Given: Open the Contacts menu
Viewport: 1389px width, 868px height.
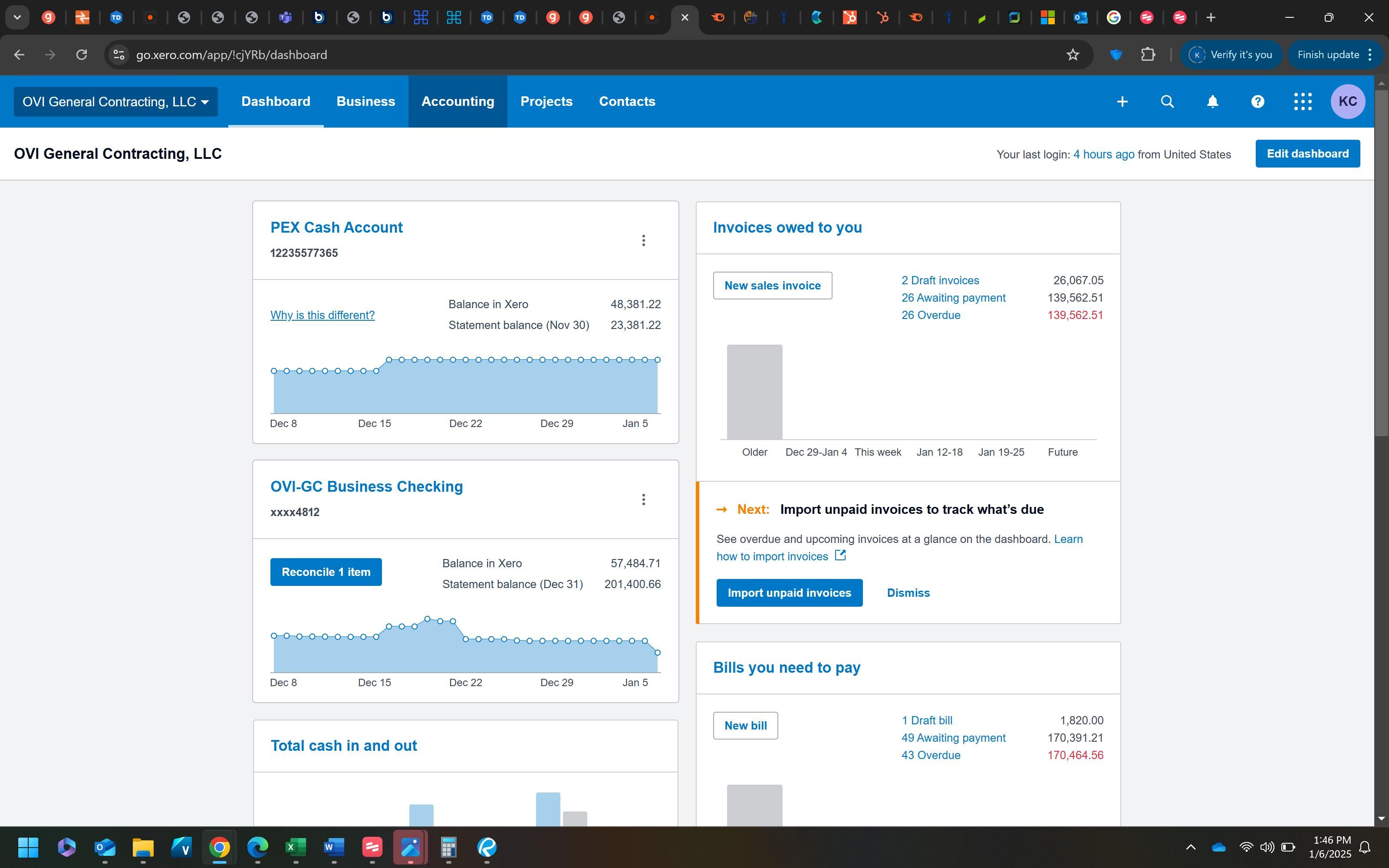Looking at the screenshot, I should pyautogui.click(x=627, y=102).
